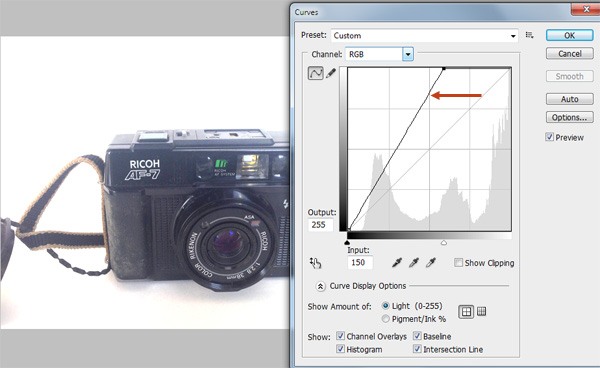The height and width of the screenshot is (368, 600).
Task: Select Light (0-255) radio button
Action: (x=385, y=306)
